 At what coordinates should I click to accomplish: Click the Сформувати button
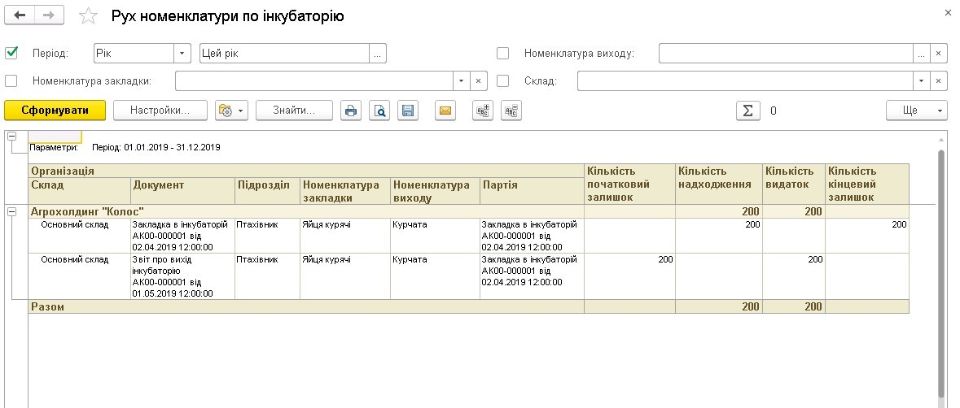54,110
